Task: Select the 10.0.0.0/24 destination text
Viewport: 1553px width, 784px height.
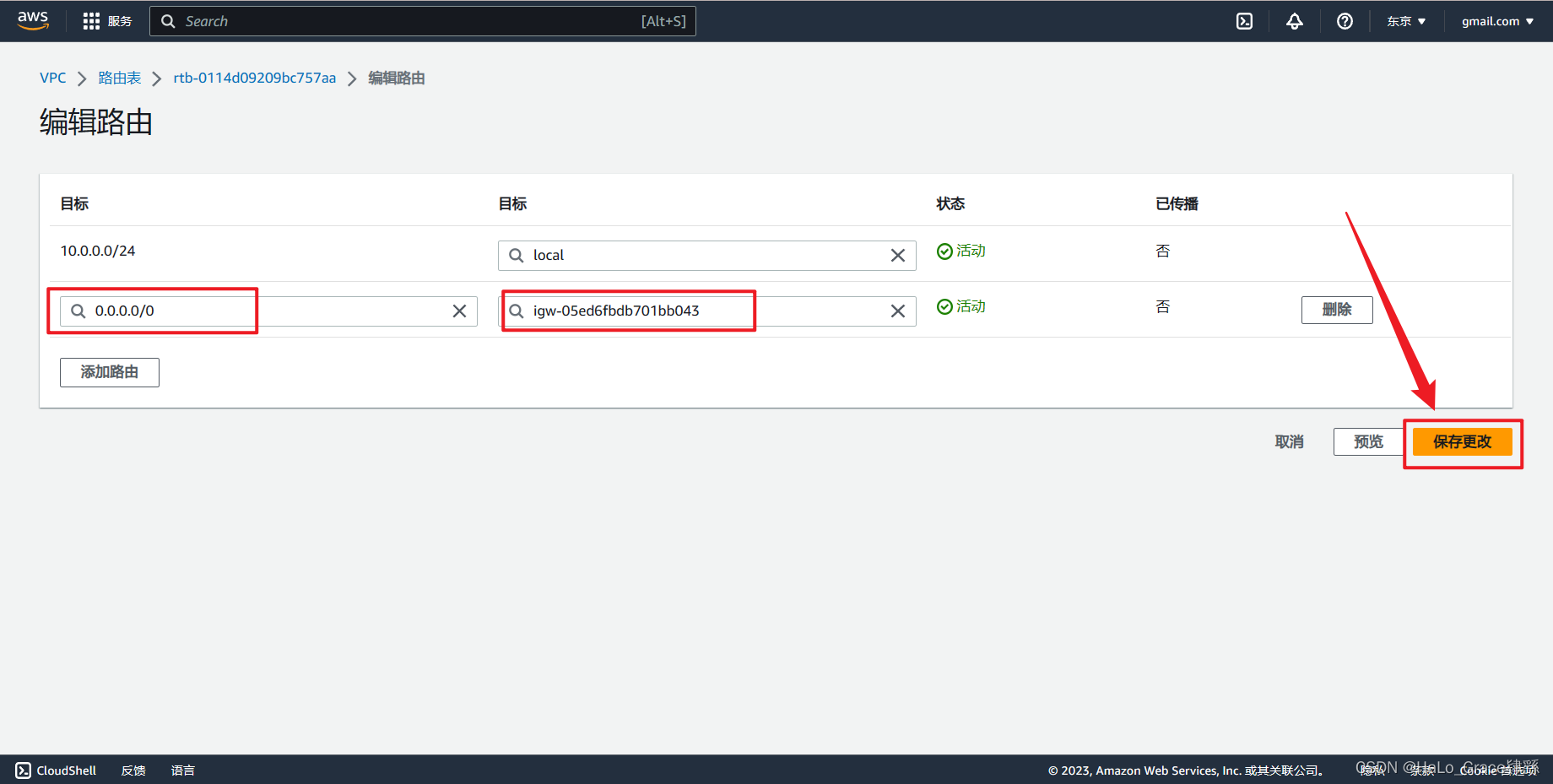Action: coord(98,251)
